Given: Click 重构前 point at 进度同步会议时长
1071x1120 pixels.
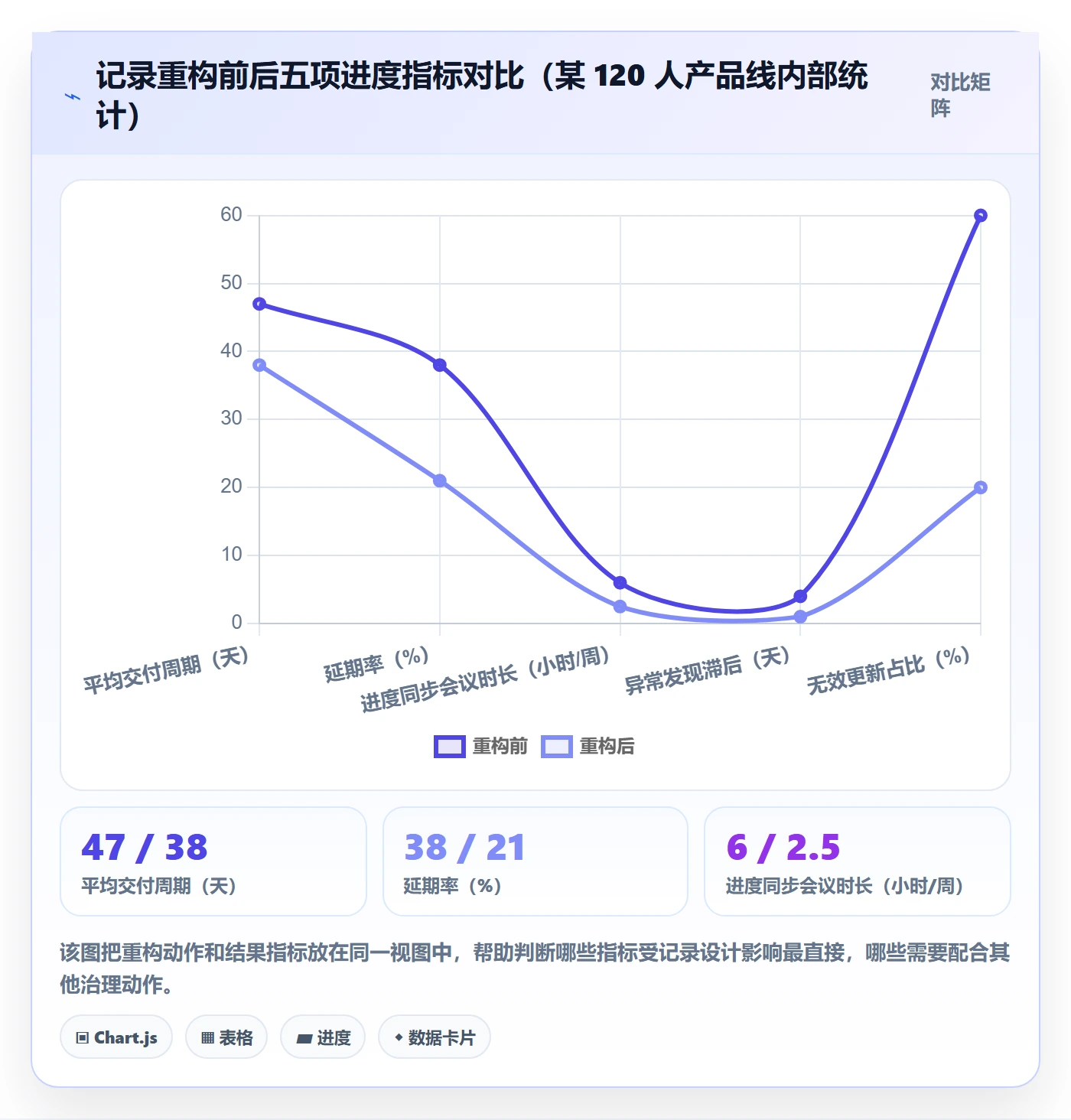Looking at the screenshot, I should click(620, 583).
